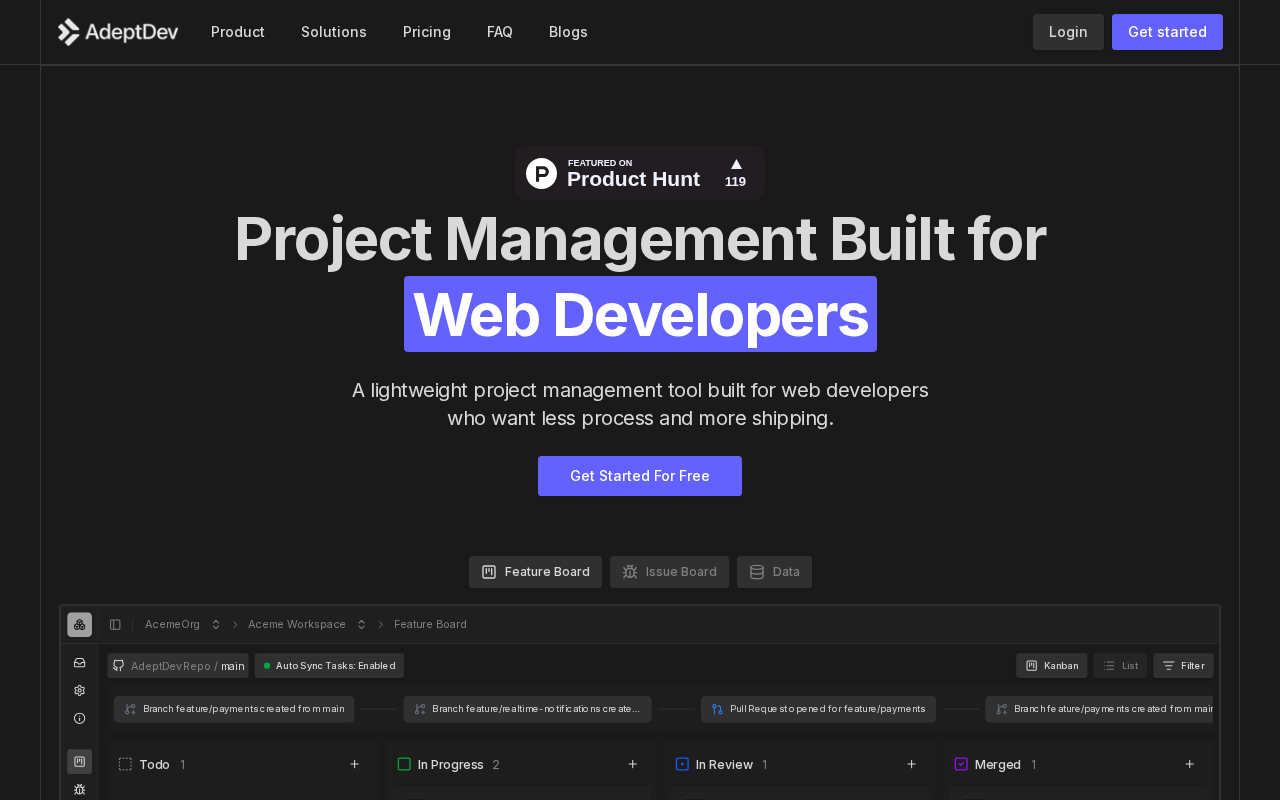Click Get Started For Free

click(640, 476)
